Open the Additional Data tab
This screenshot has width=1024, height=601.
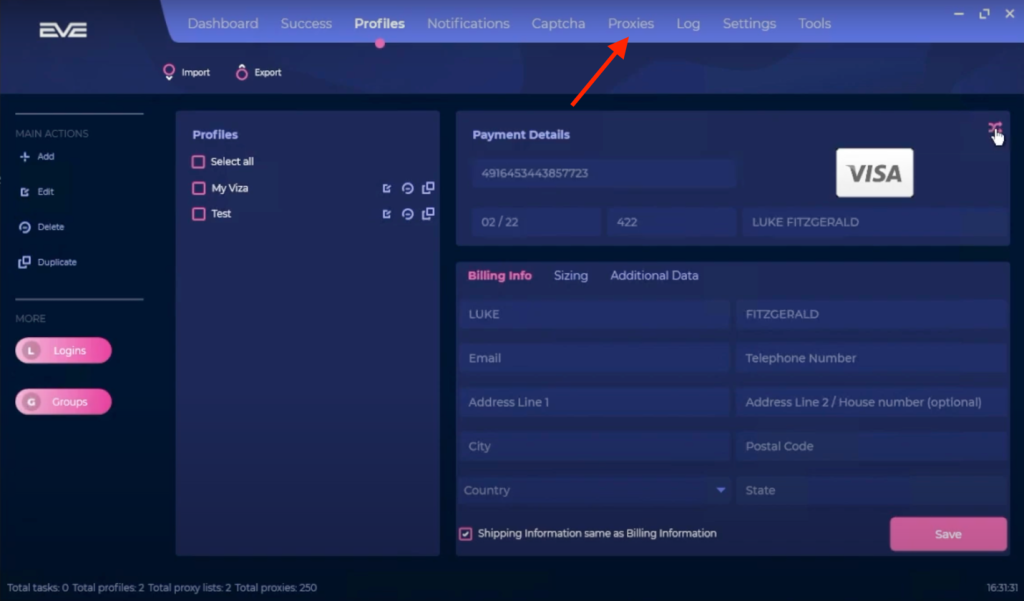[x=654, y=275]
